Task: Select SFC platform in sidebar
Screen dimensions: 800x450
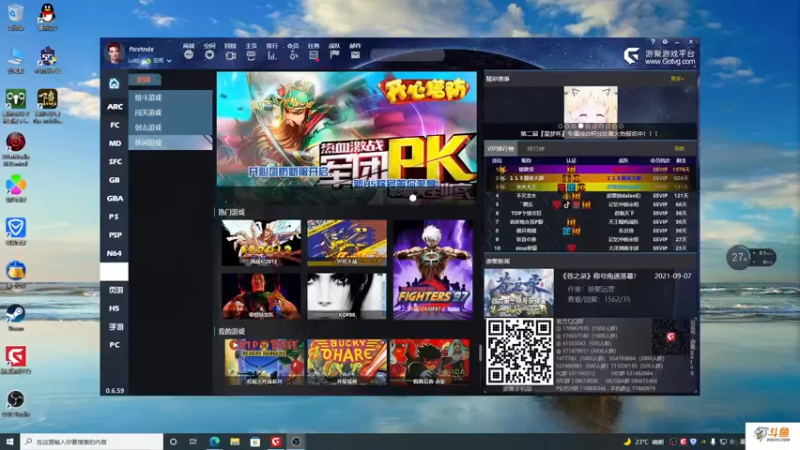Action: [x=115, y=162]
